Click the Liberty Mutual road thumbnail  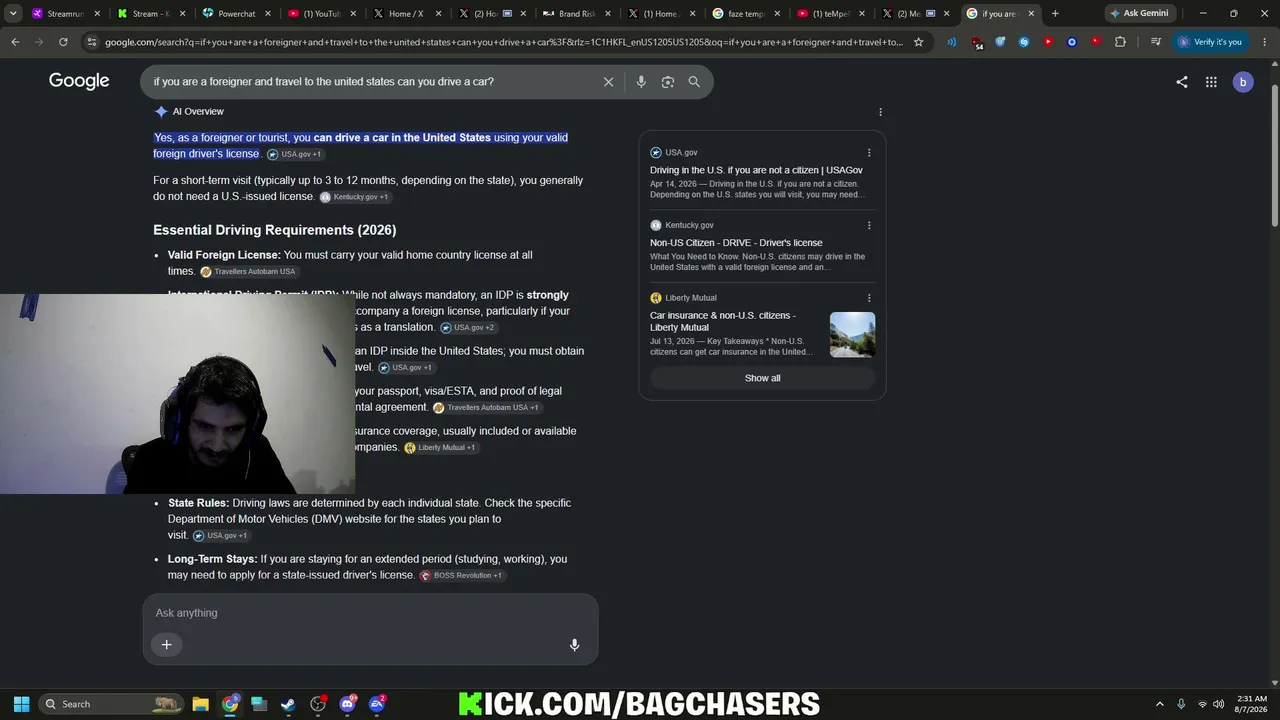click(x=852, y=335)
